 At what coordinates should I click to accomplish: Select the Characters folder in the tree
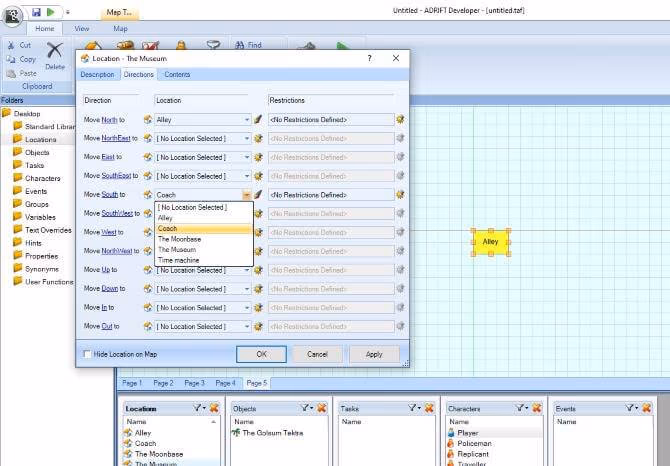(42, 178)
